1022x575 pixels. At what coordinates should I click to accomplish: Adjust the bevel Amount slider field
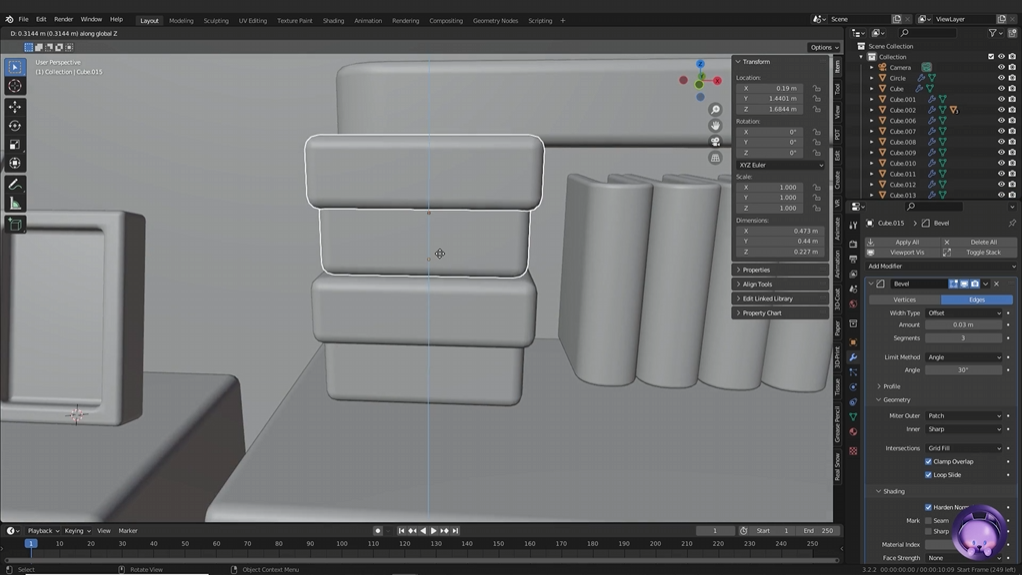click(963, 325)
